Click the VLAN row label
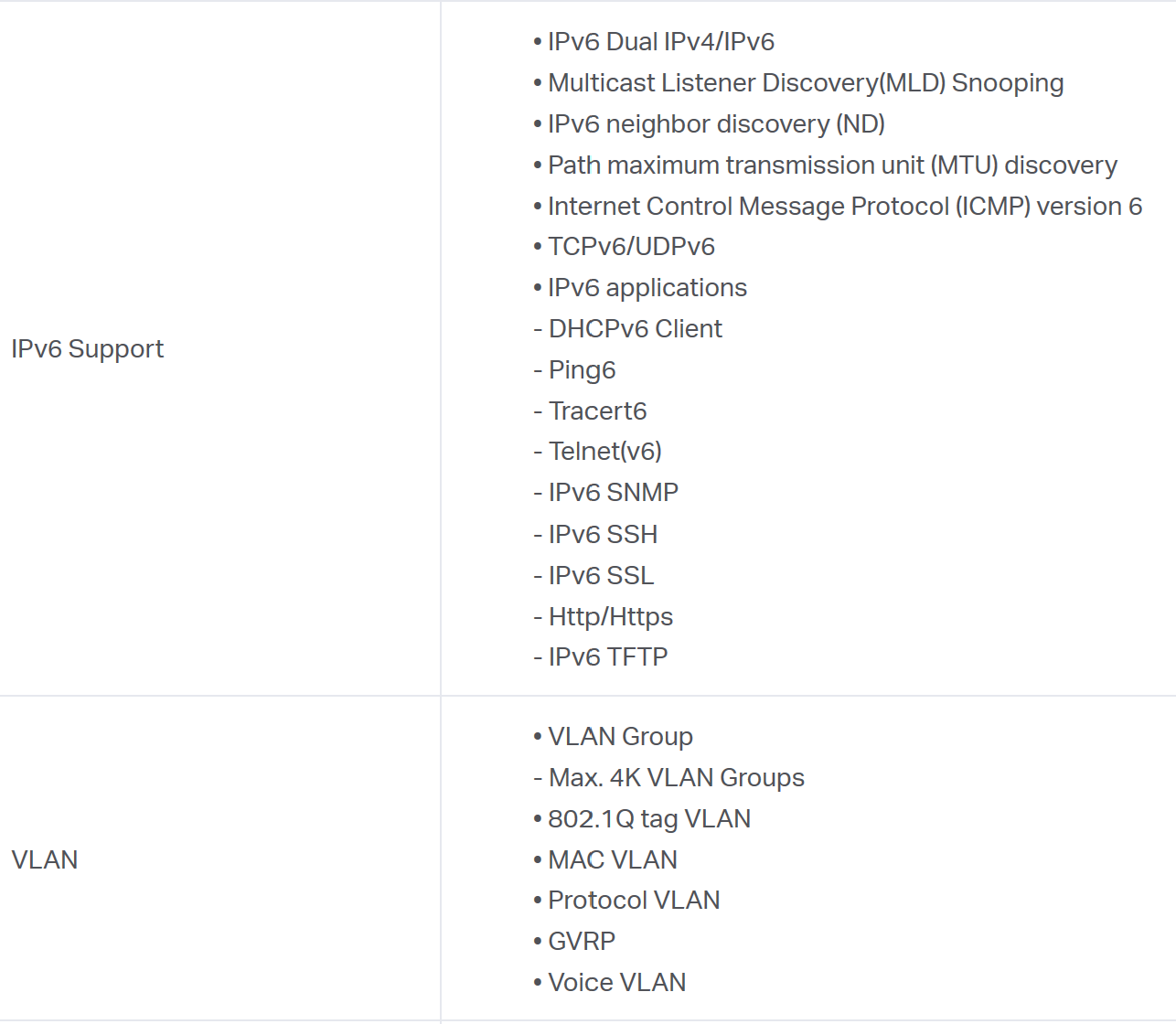 [45, 859]
